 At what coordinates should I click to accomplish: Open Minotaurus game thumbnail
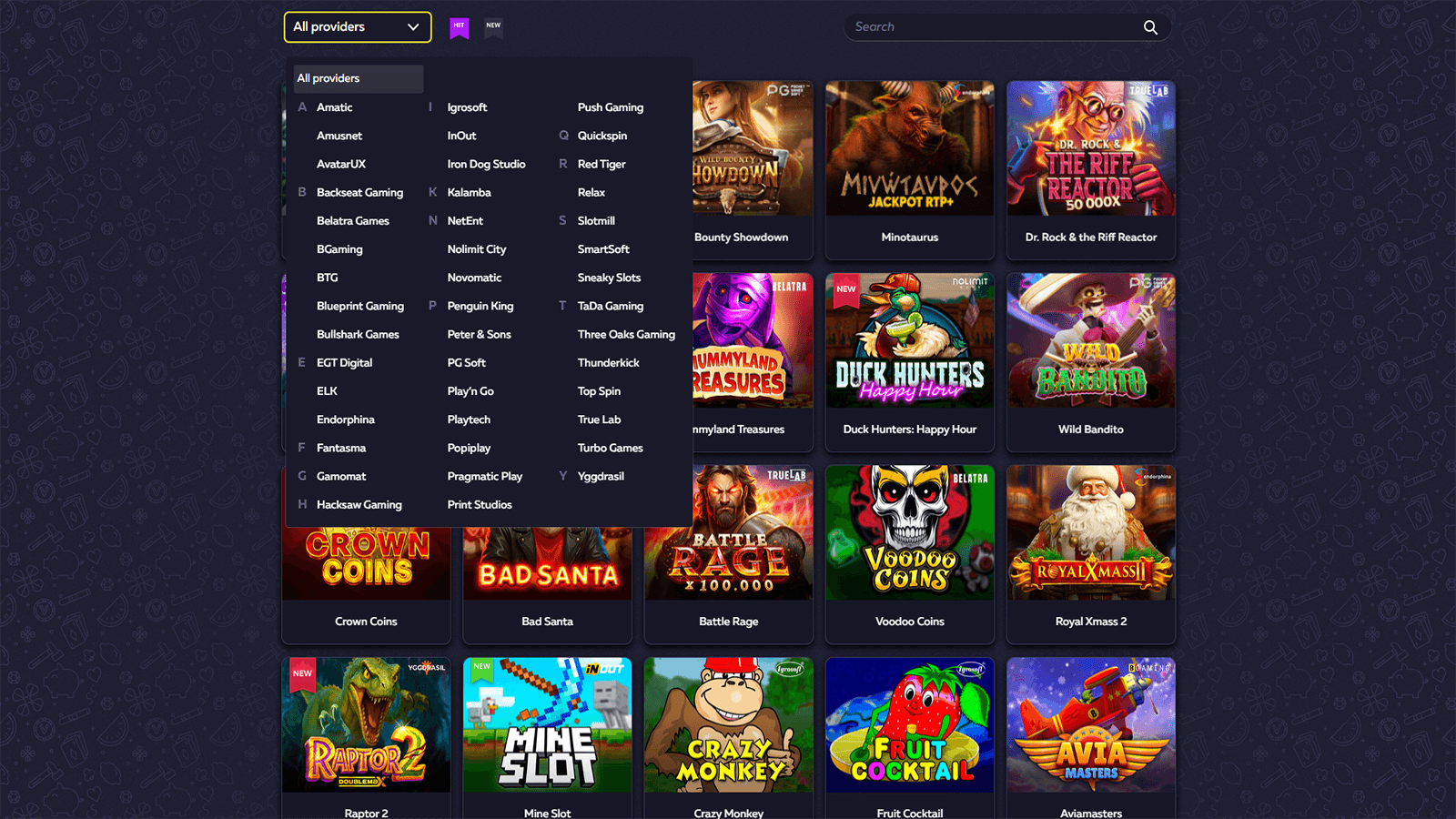(909, 149)
